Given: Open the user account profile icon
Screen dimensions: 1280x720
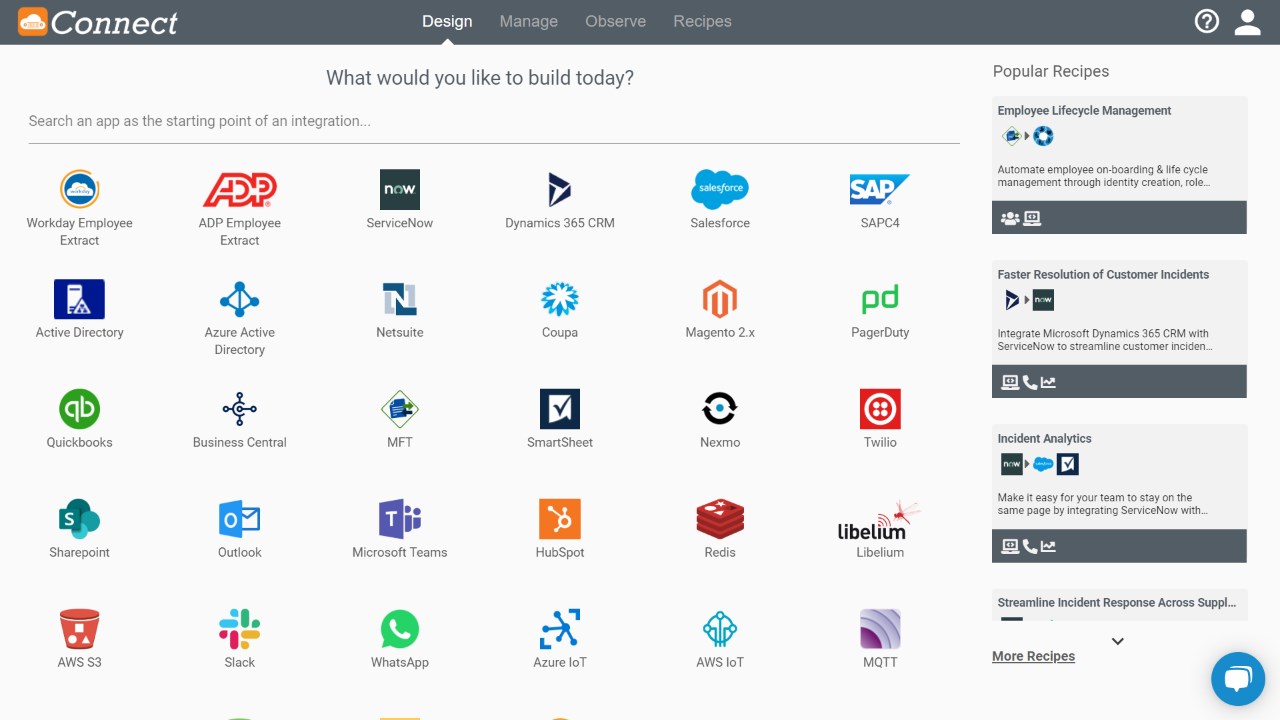Looking at the screenshot, I should 1247,21.
